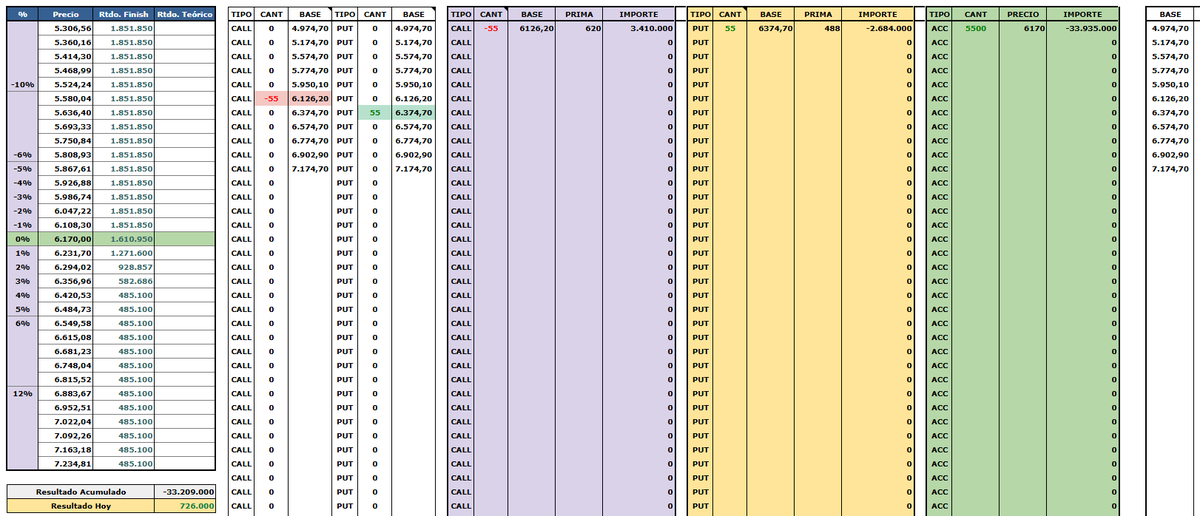This screenshot has height=516, width=1200.
Task: Select today's result value 726.000
Action: click(186, 506)
